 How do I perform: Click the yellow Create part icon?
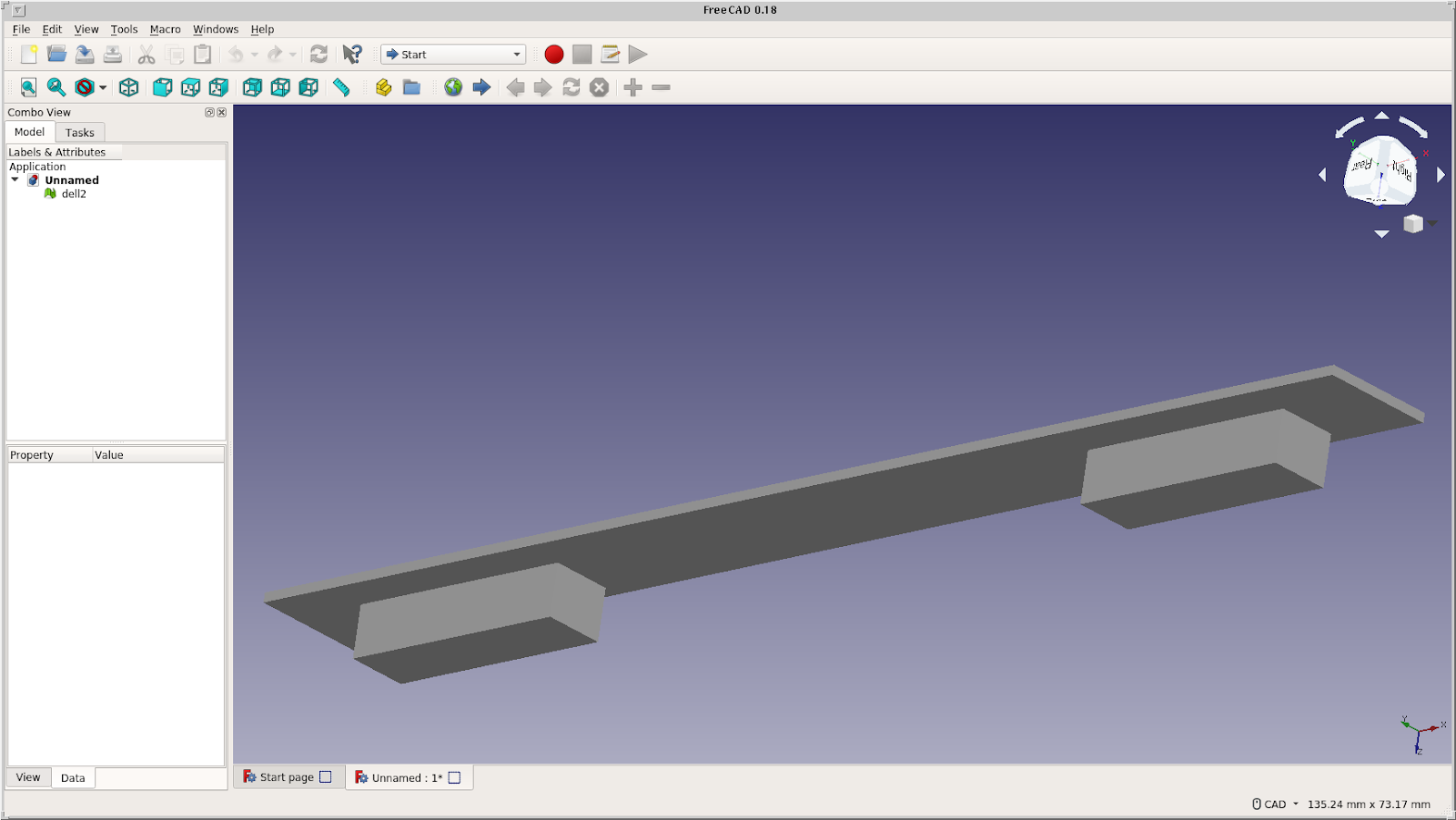(x=383, y=87)
